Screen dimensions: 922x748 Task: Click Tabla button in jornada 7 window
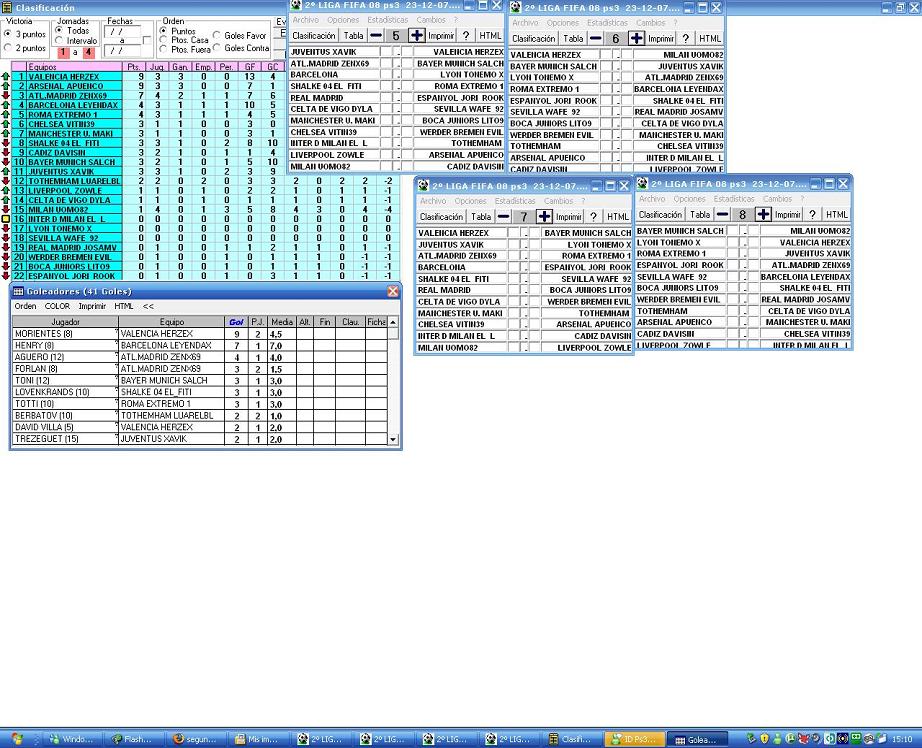click(x=481, y=216)
